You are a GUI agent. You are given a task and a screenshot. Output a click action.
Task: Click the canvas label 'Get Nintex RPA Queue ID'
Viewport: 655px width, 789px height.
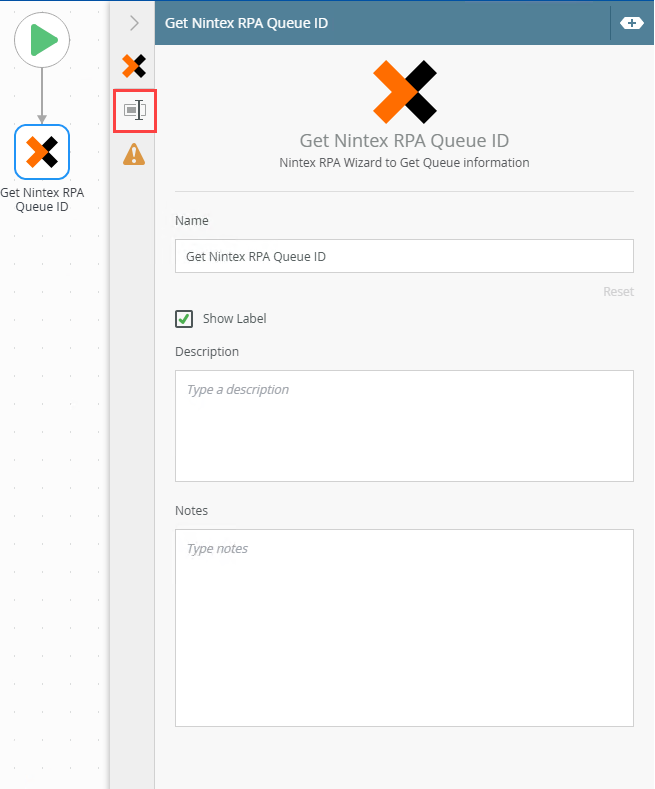tap(42, 199)
